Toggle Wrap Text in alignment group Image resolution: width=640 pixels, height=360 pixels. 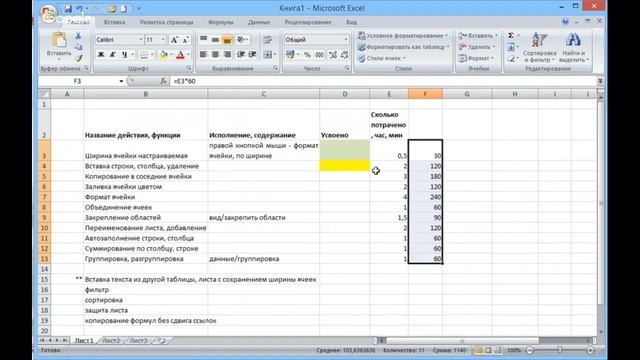pyautogui.click(x=268, y=40)
